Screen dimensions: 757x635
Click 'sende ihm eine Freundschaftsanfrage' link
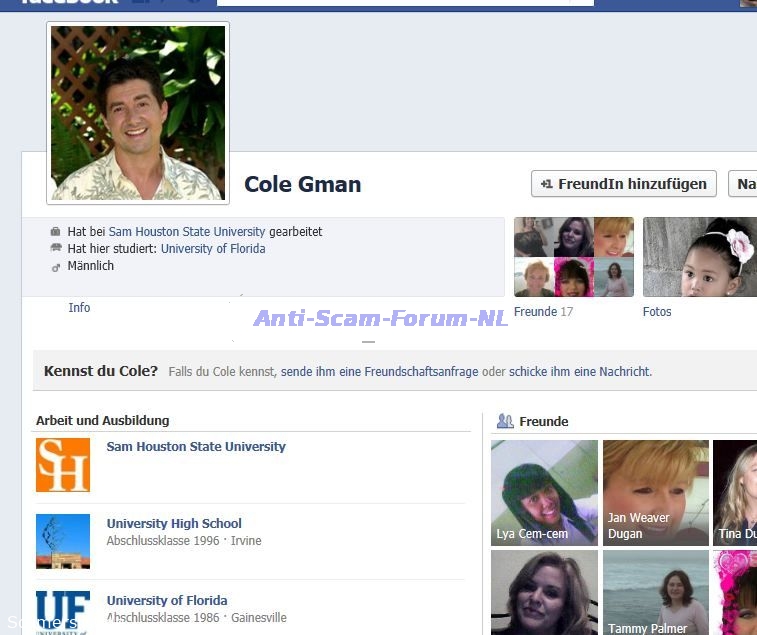(x=379, y=371)
